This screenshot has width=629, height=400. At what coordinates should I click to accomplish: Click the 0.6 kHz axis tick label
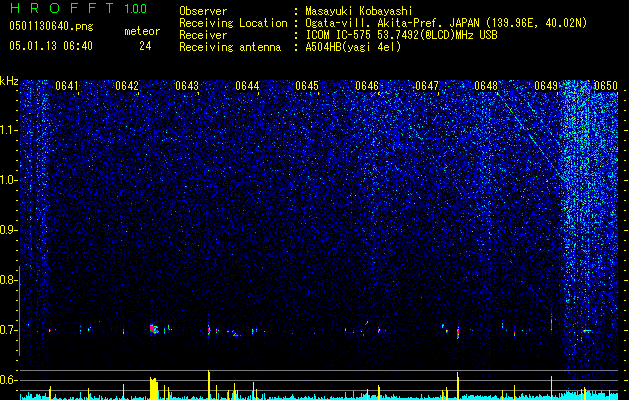click(x=8, y=380)
